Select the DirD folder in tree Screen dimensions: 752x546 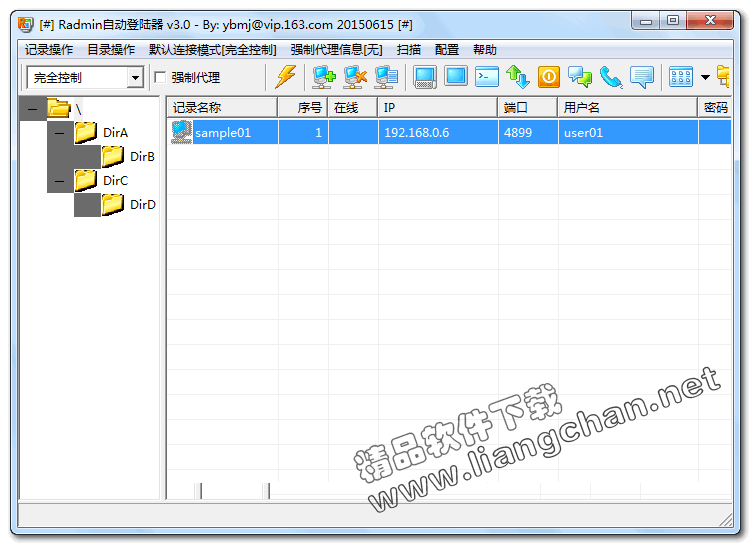[x=129, y=204]
